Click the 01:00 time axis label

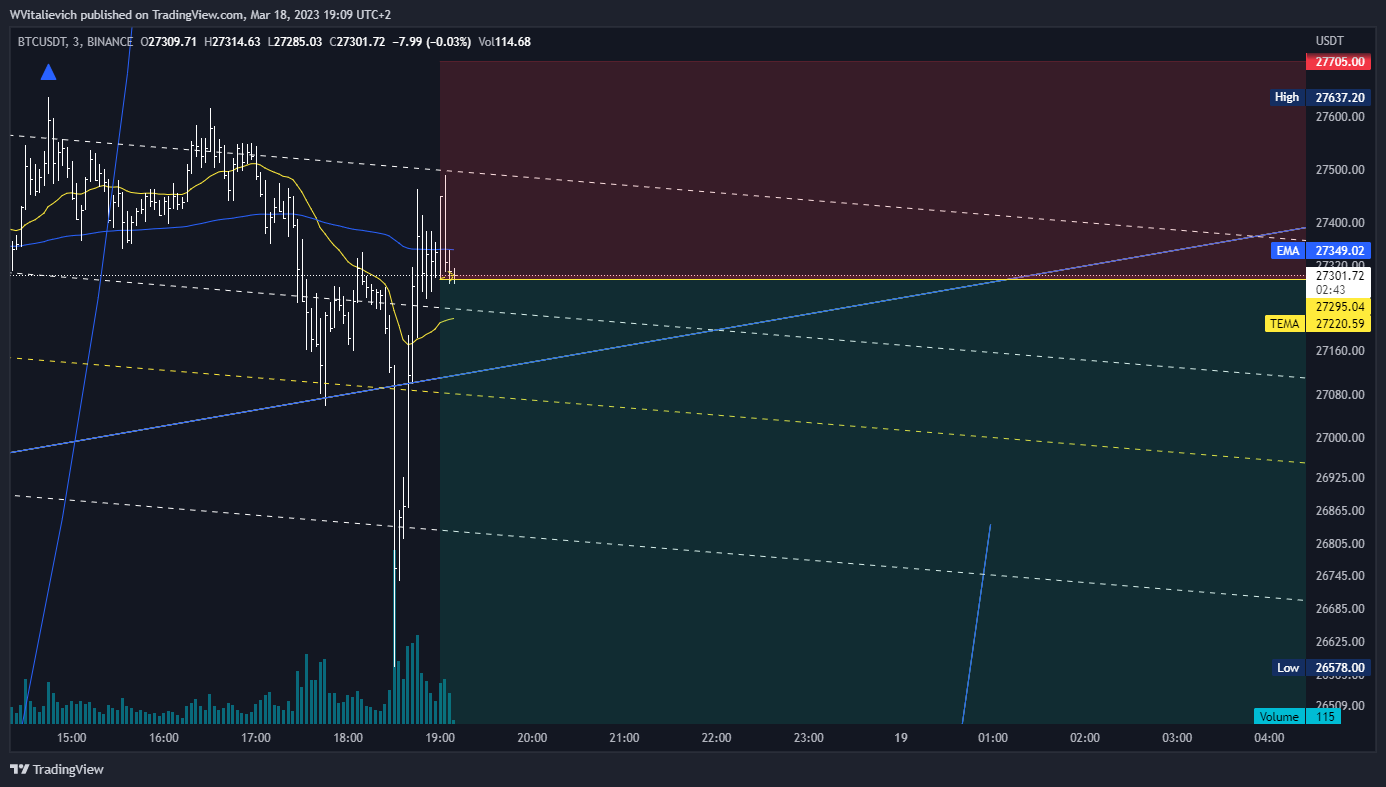tap(993, 738)
